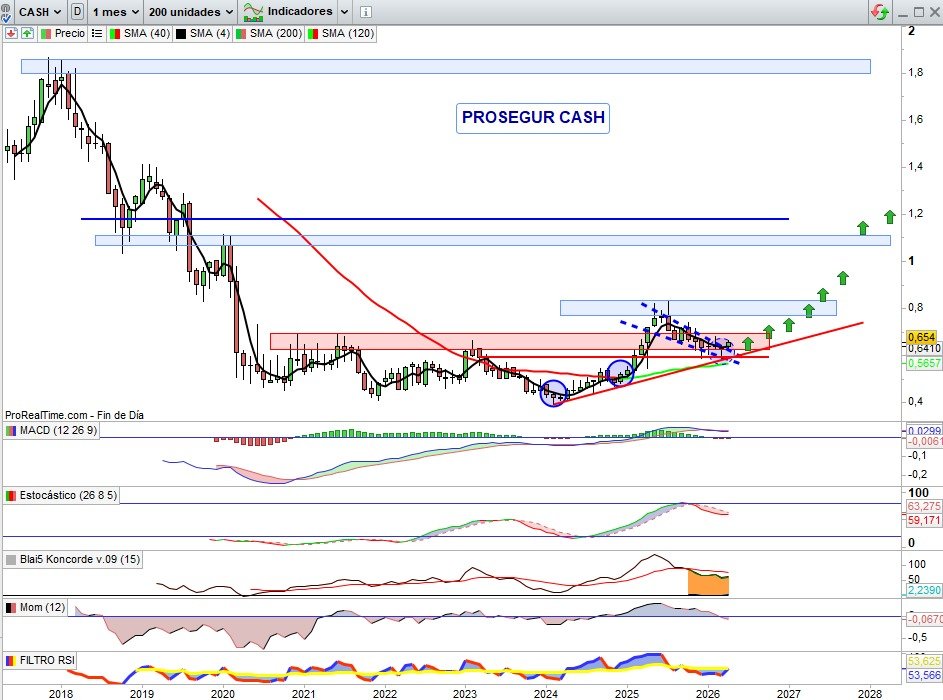Click the D daily-data button
Image resolution: width=943 pixels, height=700 pixels.
[x=77, y=11]
